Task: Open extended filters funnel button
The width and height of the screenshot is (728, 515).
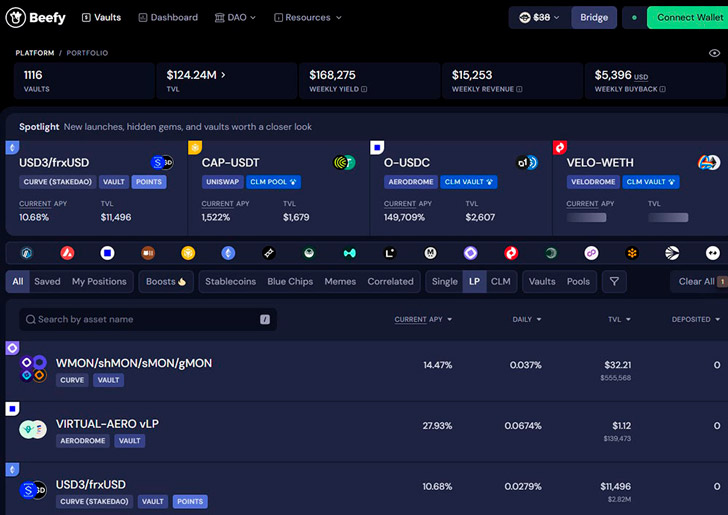Action: pyautogui.click(x=614, y=281)
